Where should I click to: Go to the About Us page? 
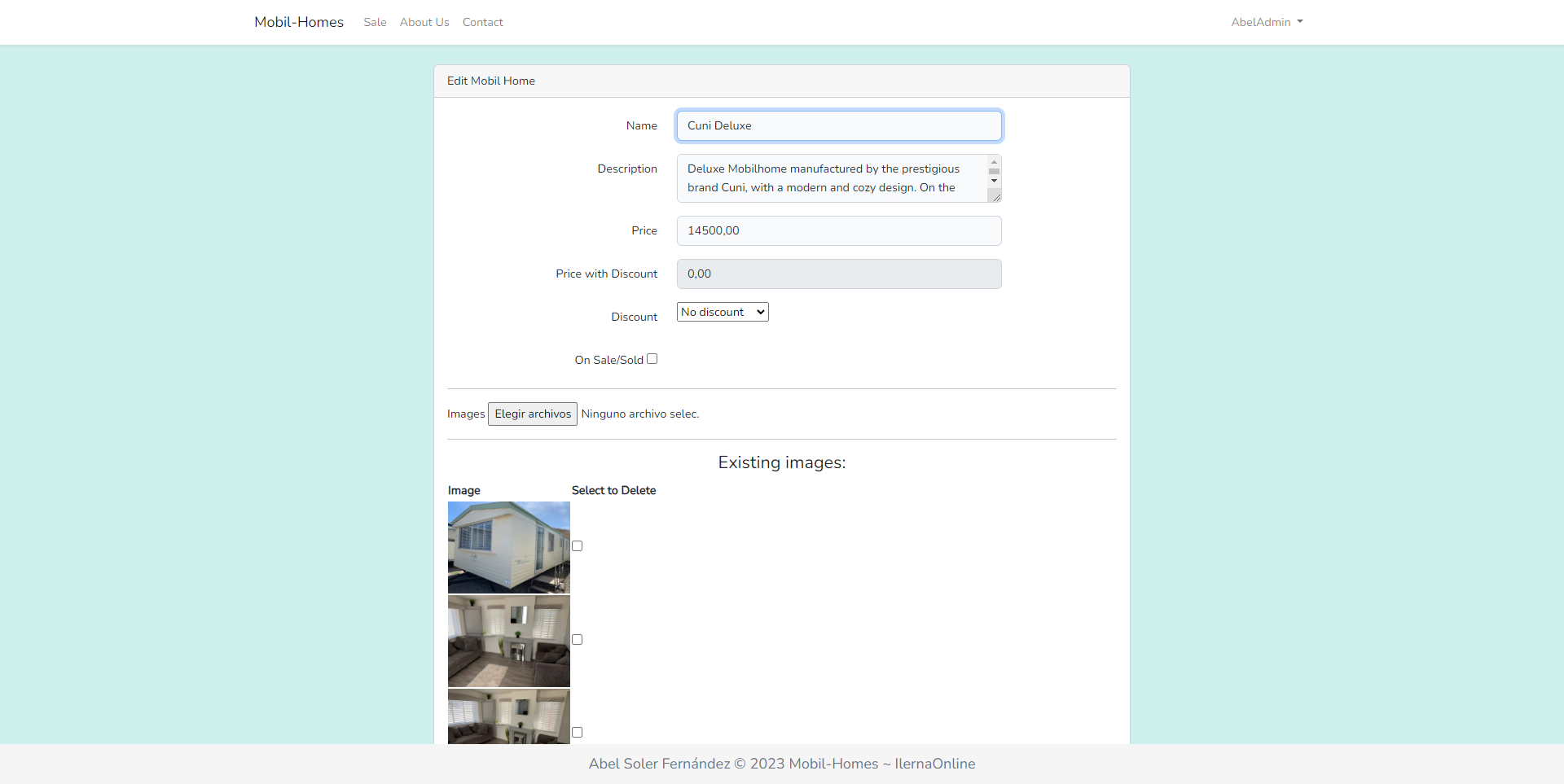(424, 22)
